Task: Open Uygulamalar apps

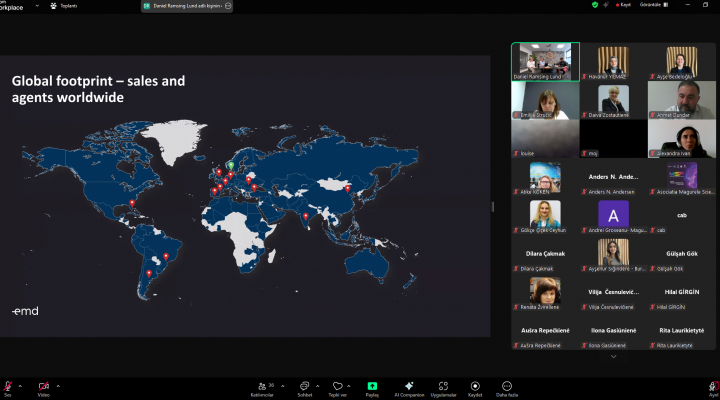Action: [x=443, y=387]
